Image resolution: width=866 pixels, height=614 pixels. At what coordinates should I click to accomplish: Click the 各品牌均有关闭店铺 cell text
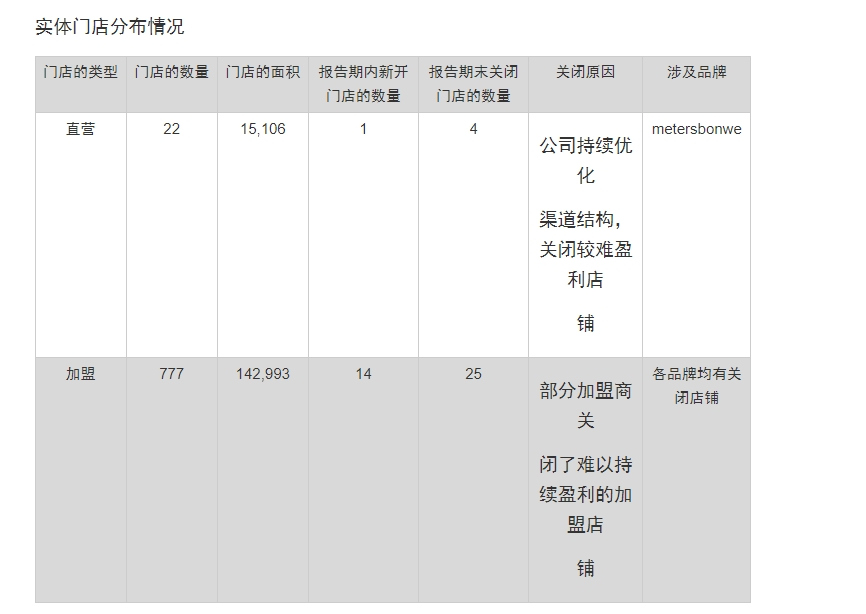[x=696, y=386]
